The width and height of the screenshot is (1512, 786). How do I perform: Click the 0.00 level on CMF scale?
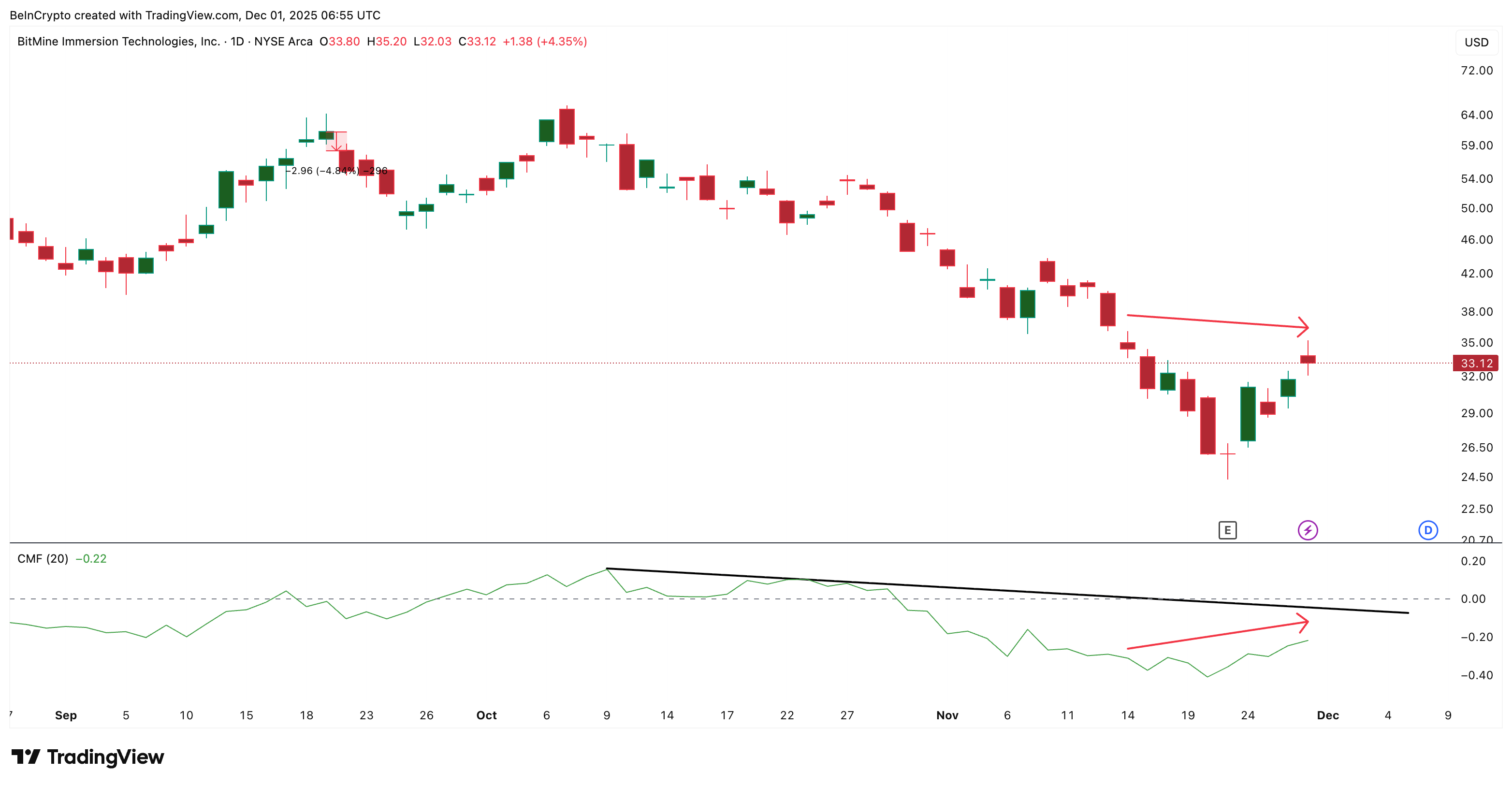coord(1473,599)
